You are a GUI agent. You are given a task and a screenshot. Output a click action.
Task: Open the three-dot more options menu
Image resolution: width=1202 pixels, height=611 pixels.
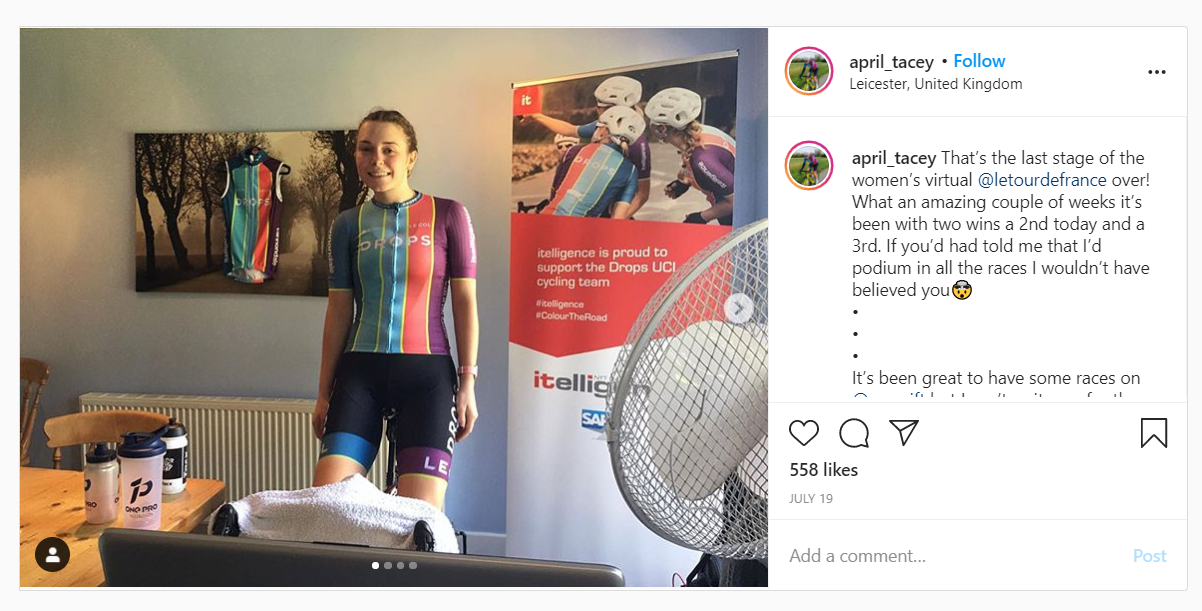(x=1157, y=72)
